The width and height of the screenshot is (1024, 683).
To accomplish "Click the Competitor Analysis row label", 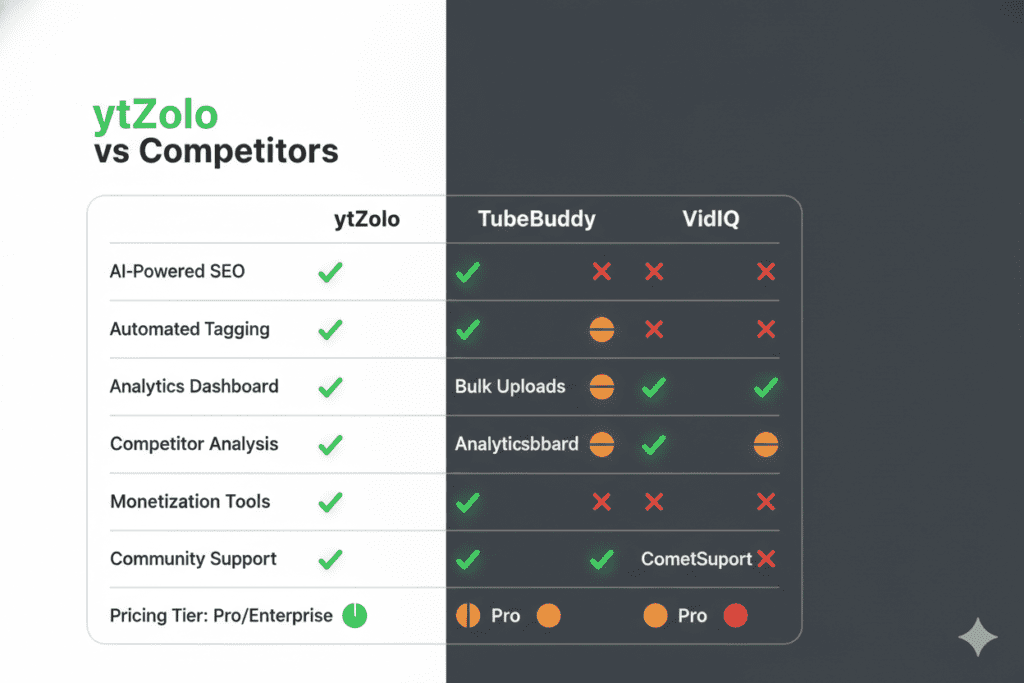I will [194, 444].
